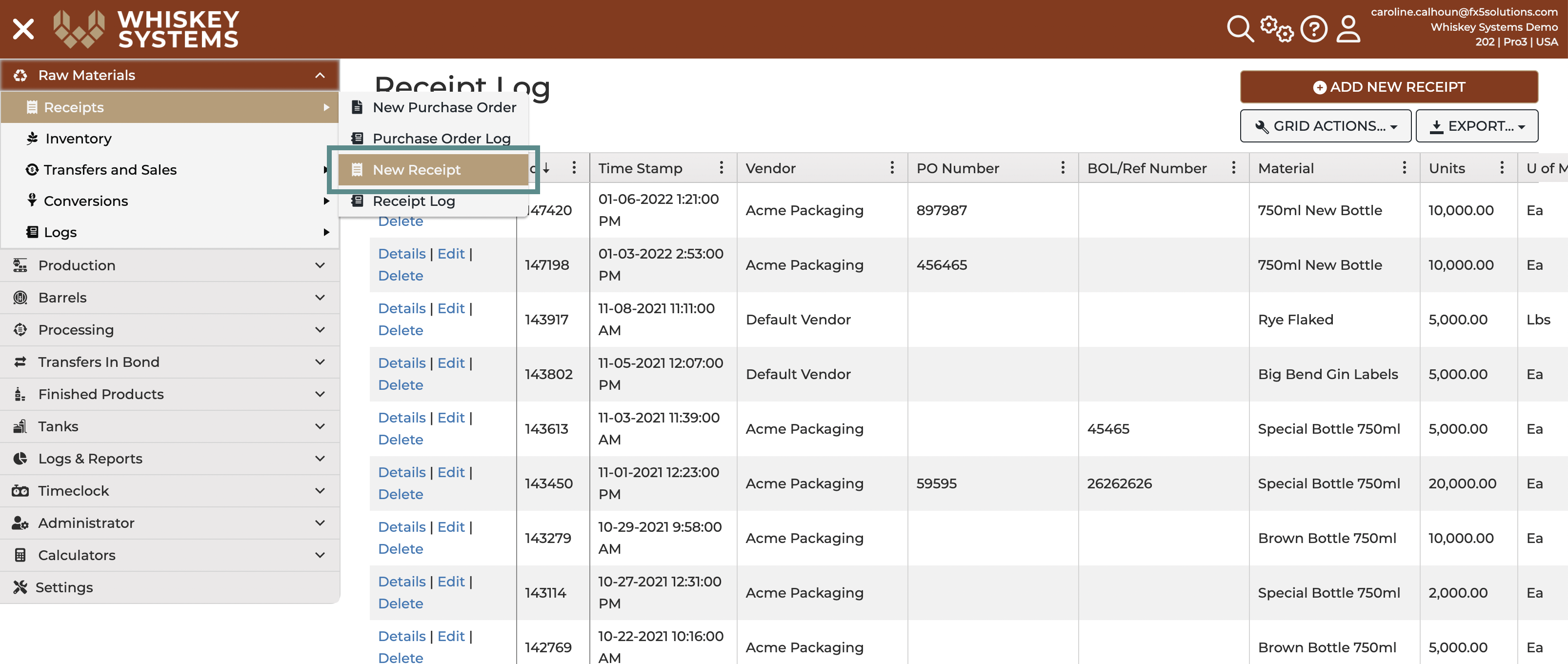
Task: Open the PO Number column options icon
Action: point(1063,167)
